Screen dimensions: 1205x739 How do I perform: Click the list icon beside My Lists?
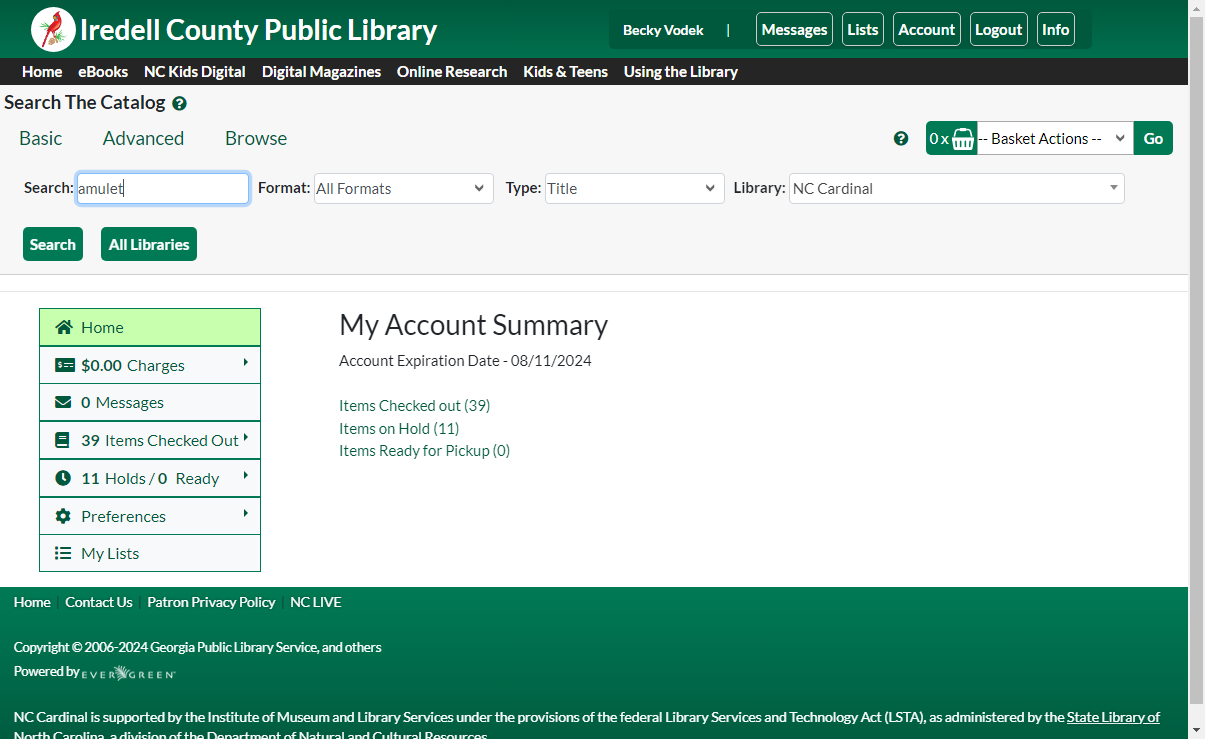[x=63, y=553]
